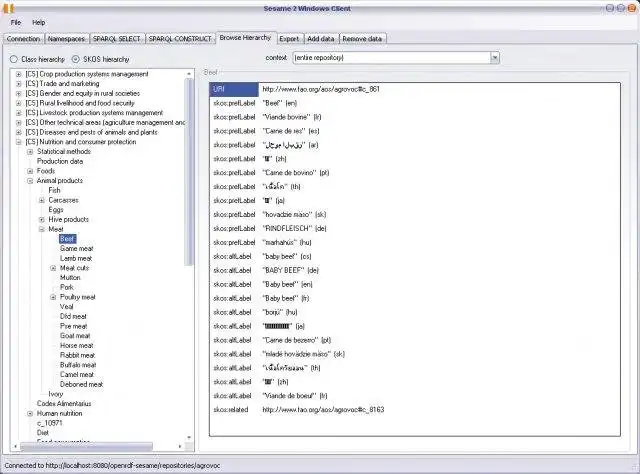Open the Help menu

[39, 22]
